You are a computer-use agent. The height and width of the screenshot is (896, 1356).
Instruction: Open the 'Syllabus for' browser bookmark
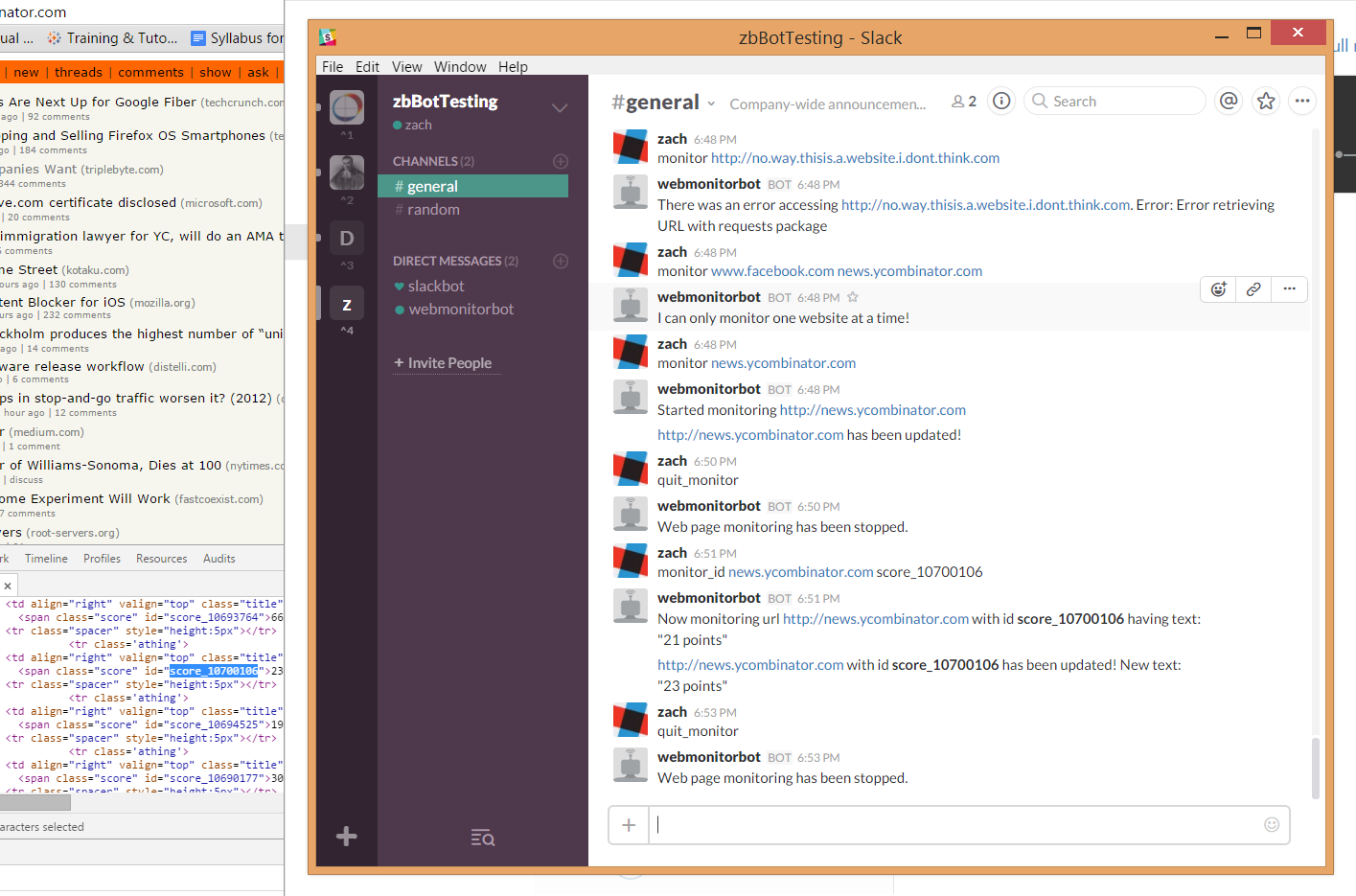(x=238, y=38)
